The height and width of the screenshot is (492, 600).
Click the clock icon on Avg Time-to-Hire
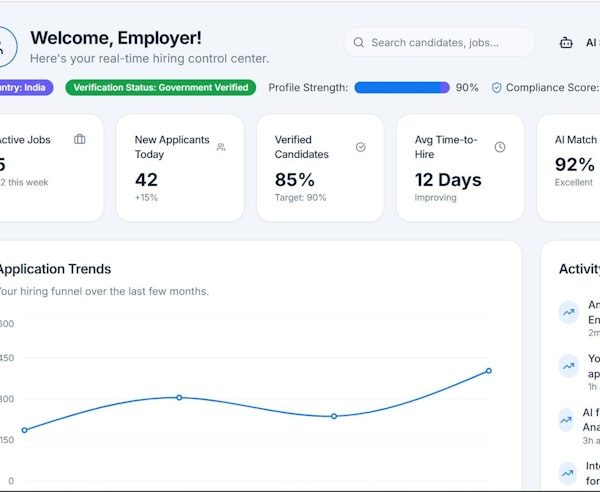(500, 147)
